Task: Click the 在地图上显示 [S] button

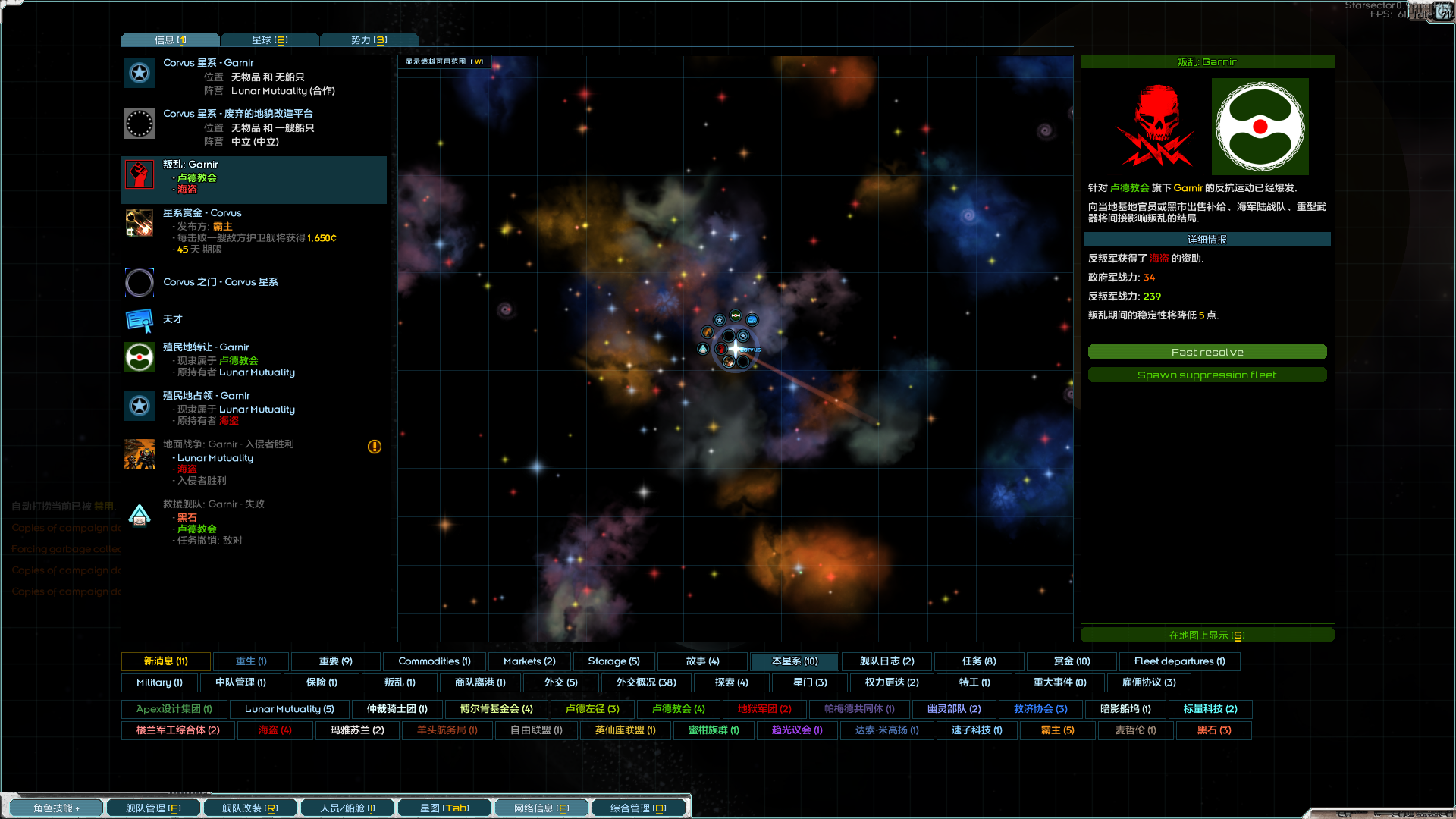Action: pyautogui.click(x=1207, y=635)
